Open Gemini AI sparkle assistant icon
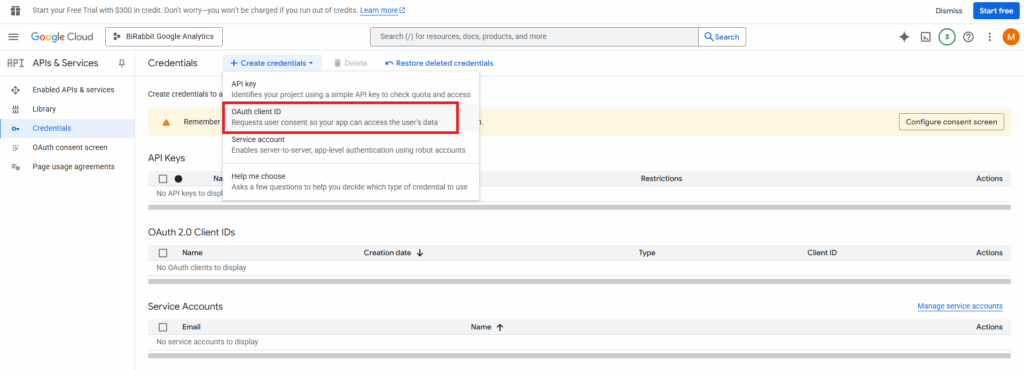1024x370 pixels. [x=904, y=37]
